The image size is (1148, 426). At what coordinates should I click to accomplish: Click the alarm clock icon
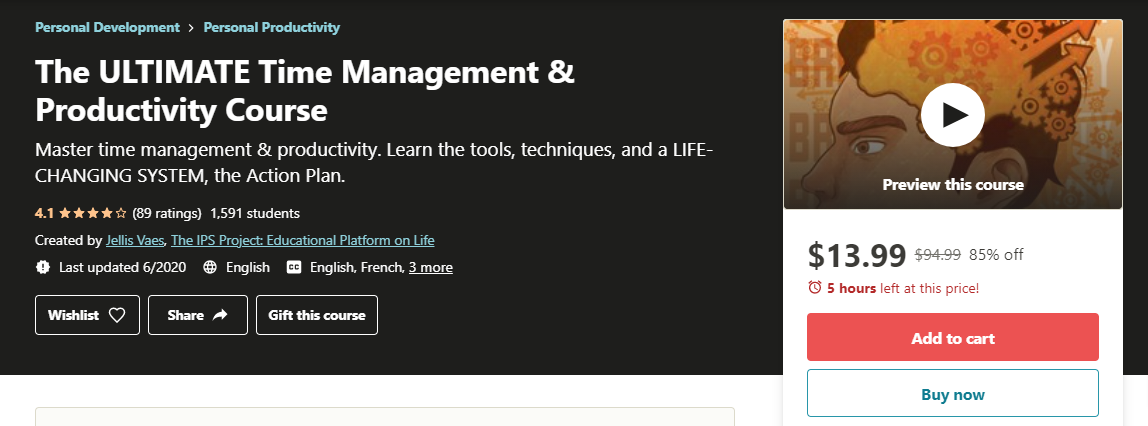815,288
